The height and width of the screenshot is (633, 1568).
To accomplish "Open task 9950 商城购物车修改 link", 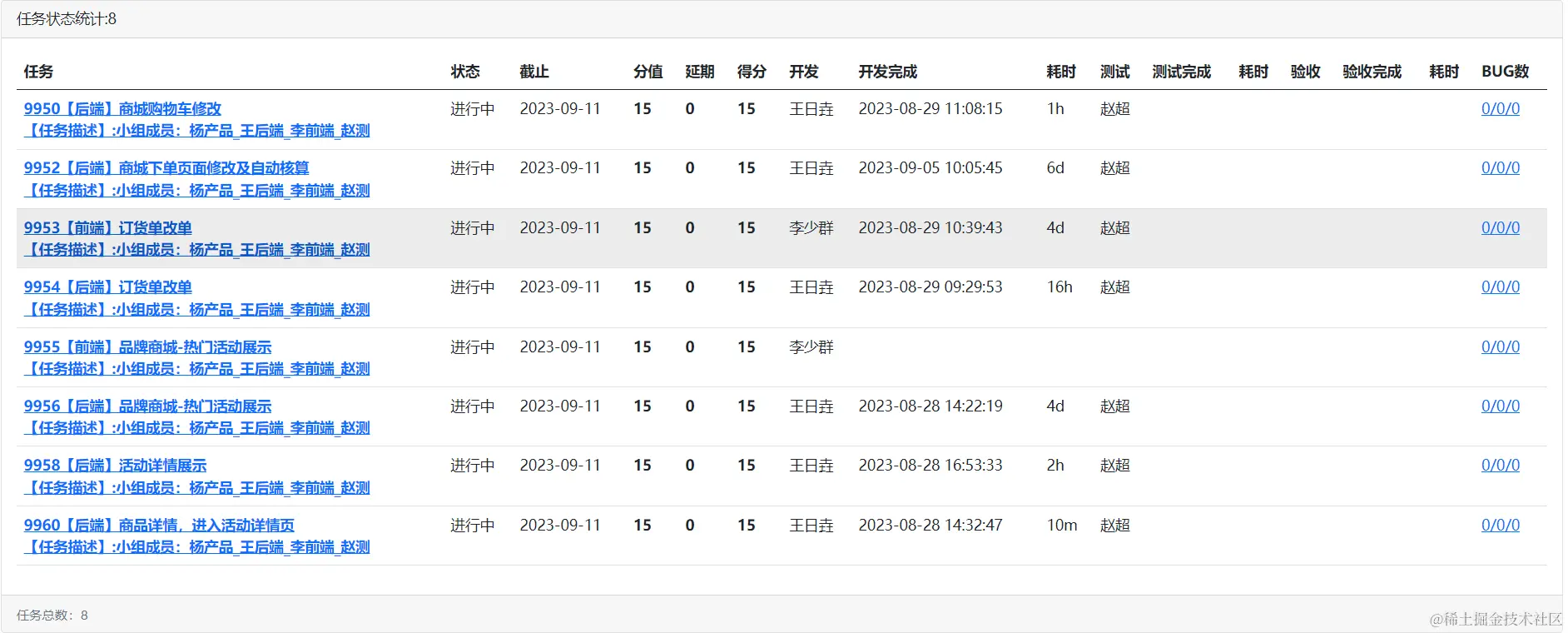I will coord(122,109).
